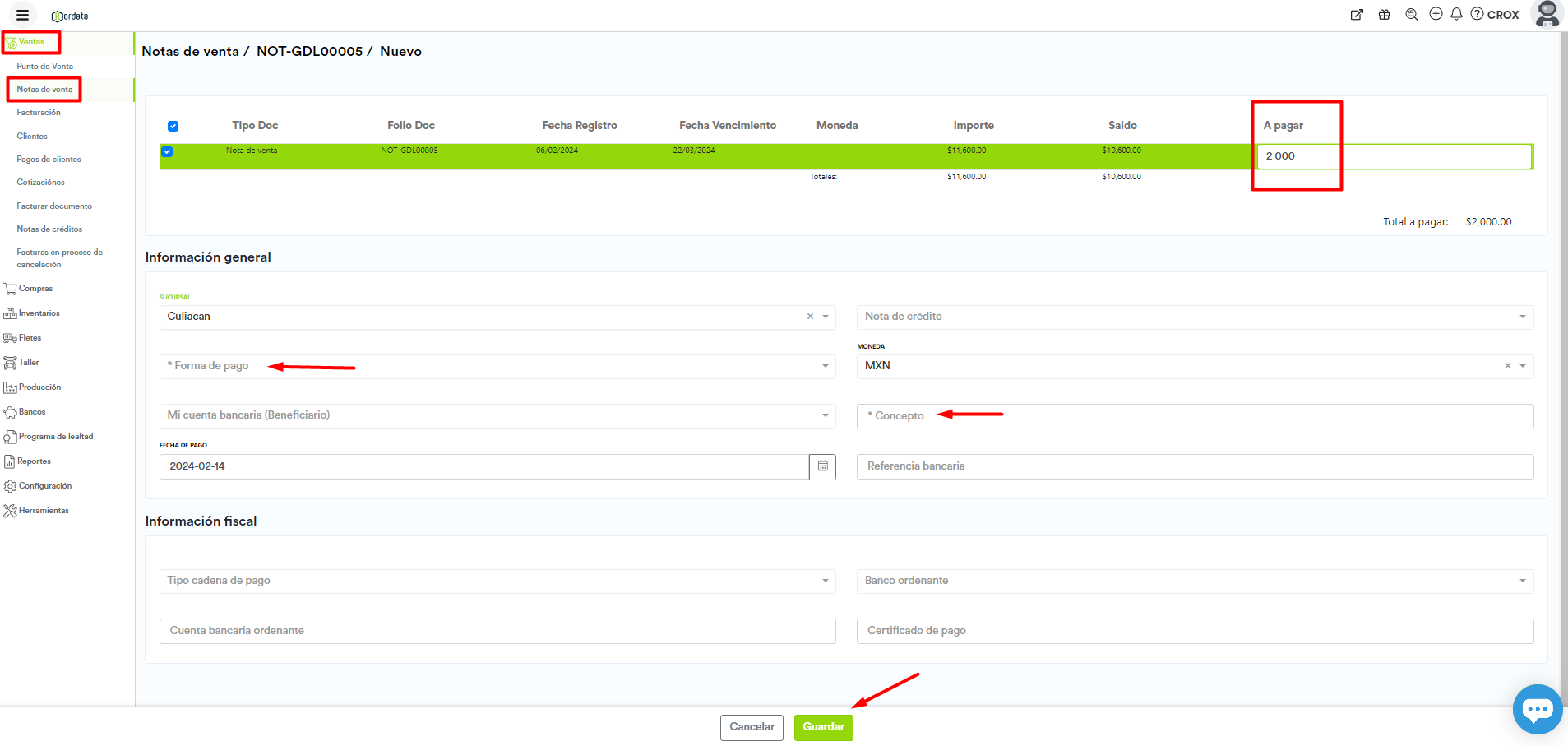Open Facturación in the sidebar
Viewport: 1568px width, 746px height.
(x=39, y=113)
